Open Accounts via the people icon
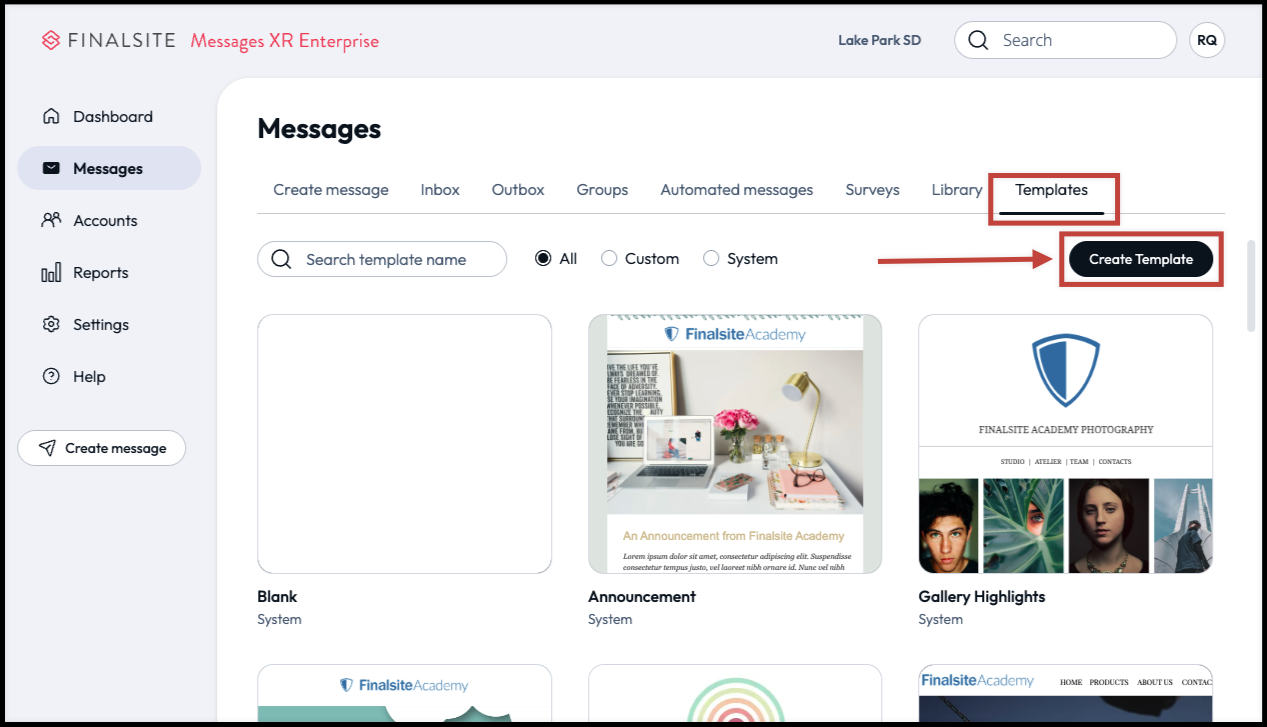The image size is (1267, 727). [x=51, y=221]
